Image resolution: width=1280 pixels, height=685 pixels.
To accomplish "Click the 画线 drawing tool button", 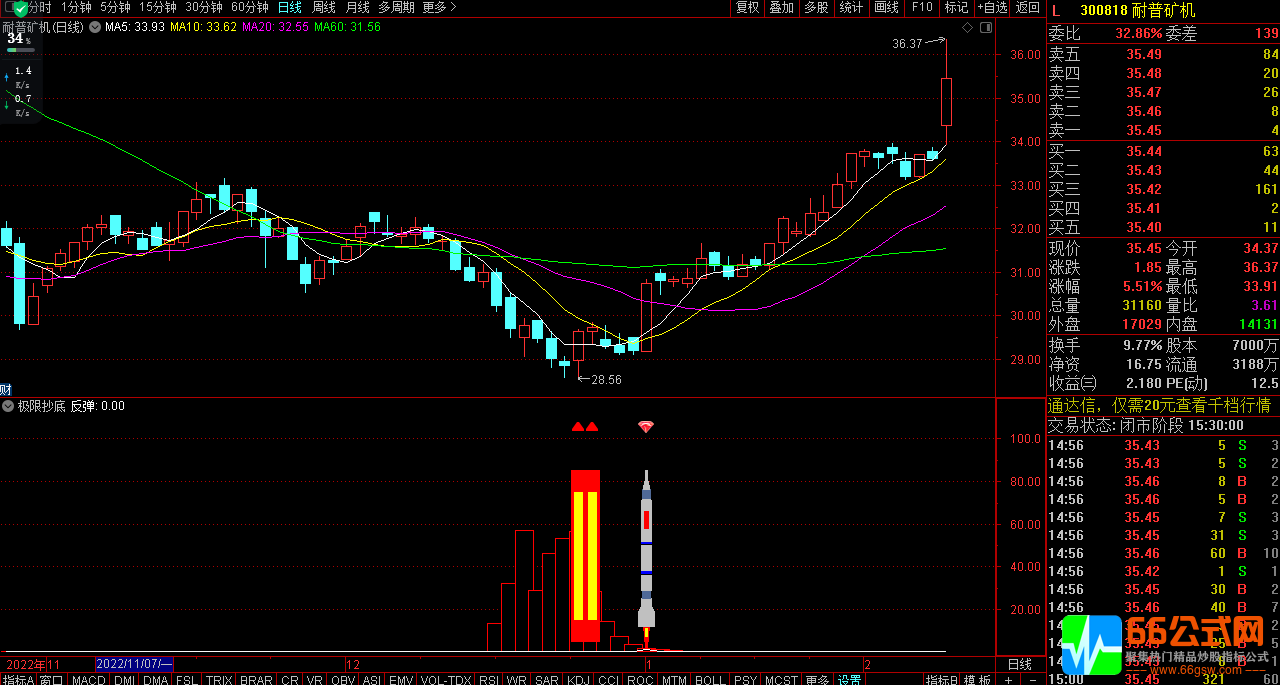I will click(886, 7).
